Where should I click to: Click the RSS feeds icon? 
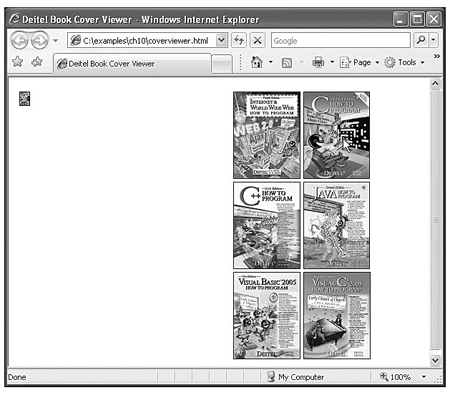click(287, 62)
